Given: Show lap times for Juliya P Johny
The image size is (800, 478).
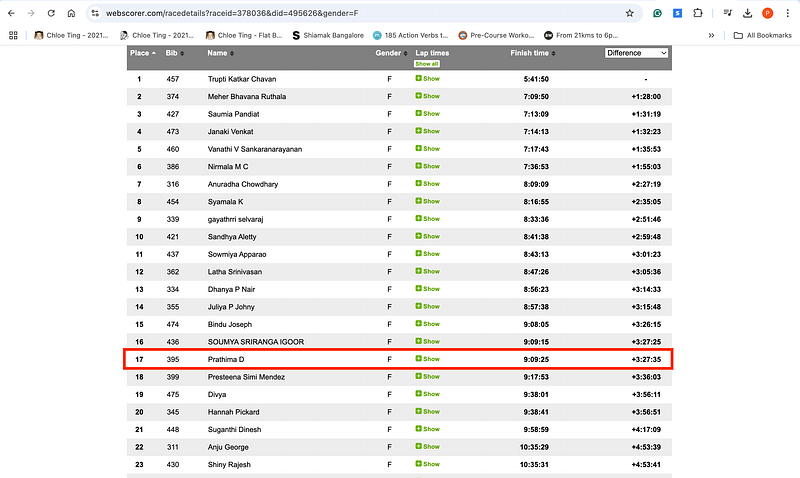Looking at the screenshot, I should coord(428,306).
